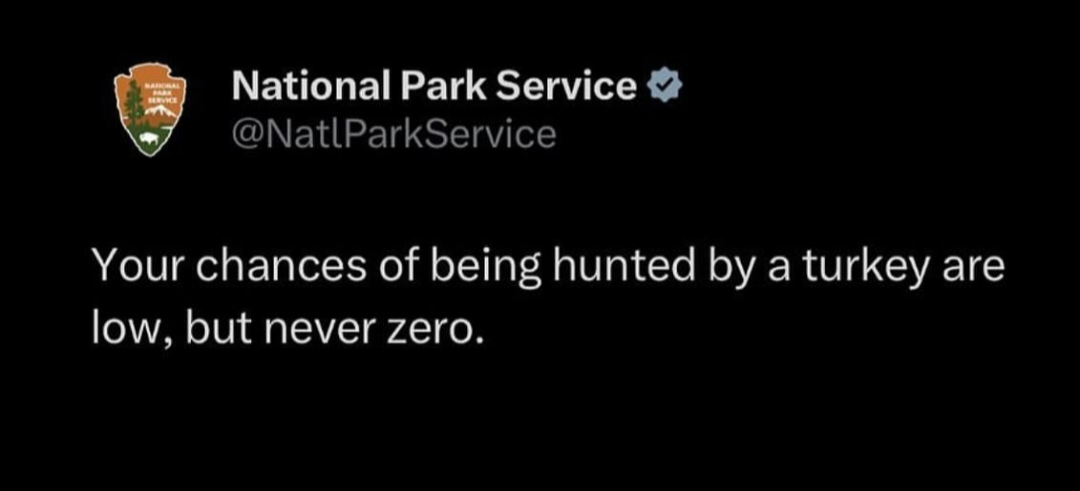Viewport: 1080px width, 491px height.
Task: Click the snowy mountain in the logo
Action: click(x=161, y=109)
